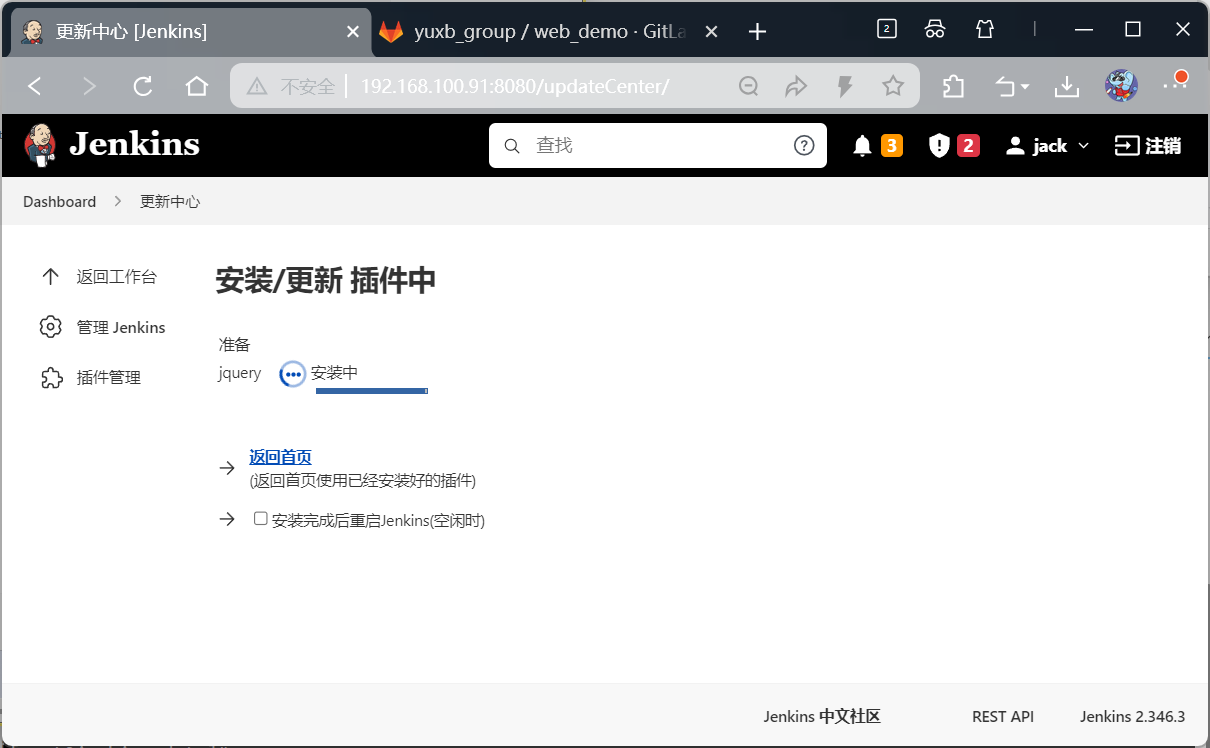Screen dimensions: 1210x748
Task: Close the 更新中心 Jenkins tab
Action: tap(352, 32)
